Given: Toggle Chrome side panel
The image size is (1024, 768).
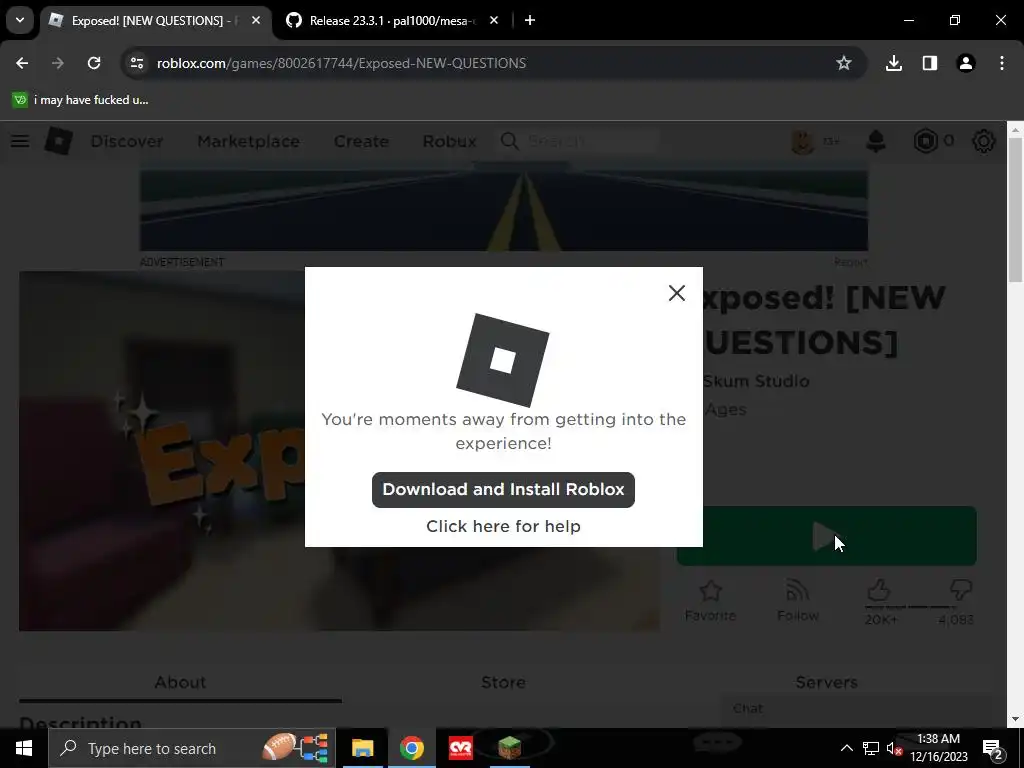Looking at the screenshot, I should [x=929, y=63].
